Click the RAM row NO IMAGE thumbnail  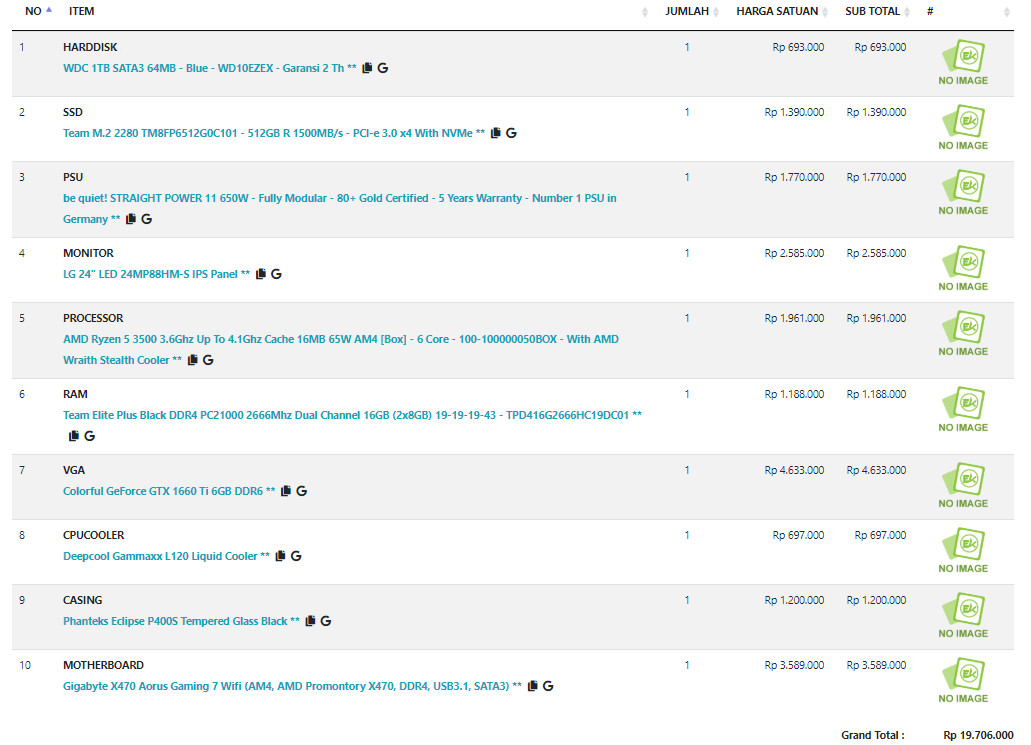pyautogui.click(x=963, y=410)
